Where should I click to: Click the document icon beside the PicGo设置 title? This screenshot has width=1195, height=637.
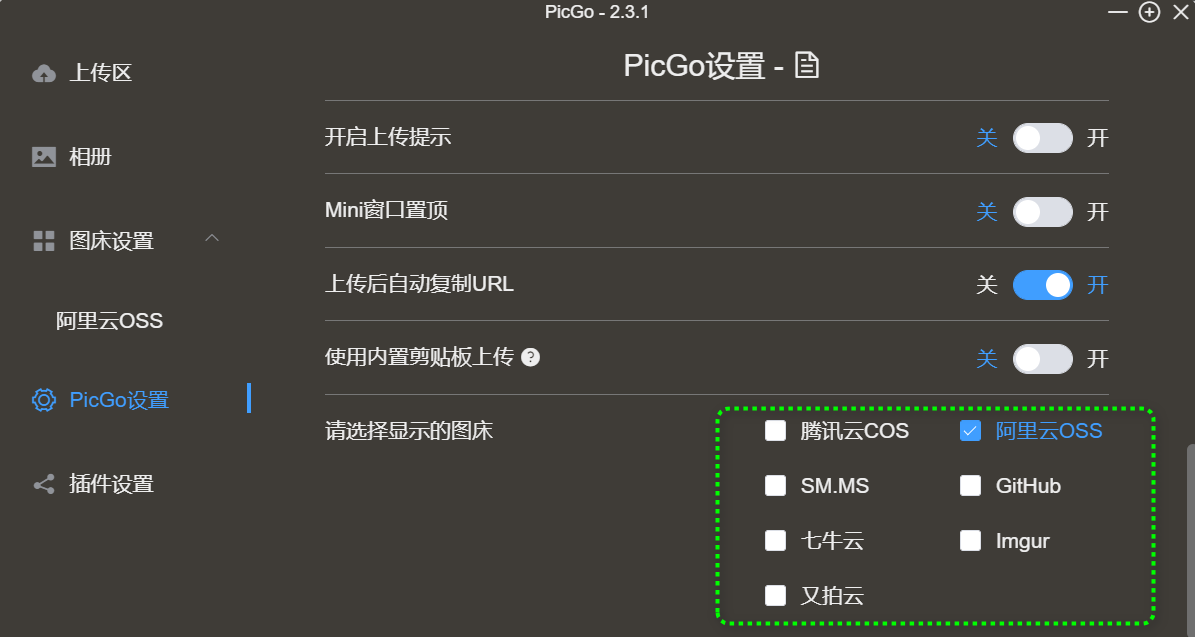point(808,64)
